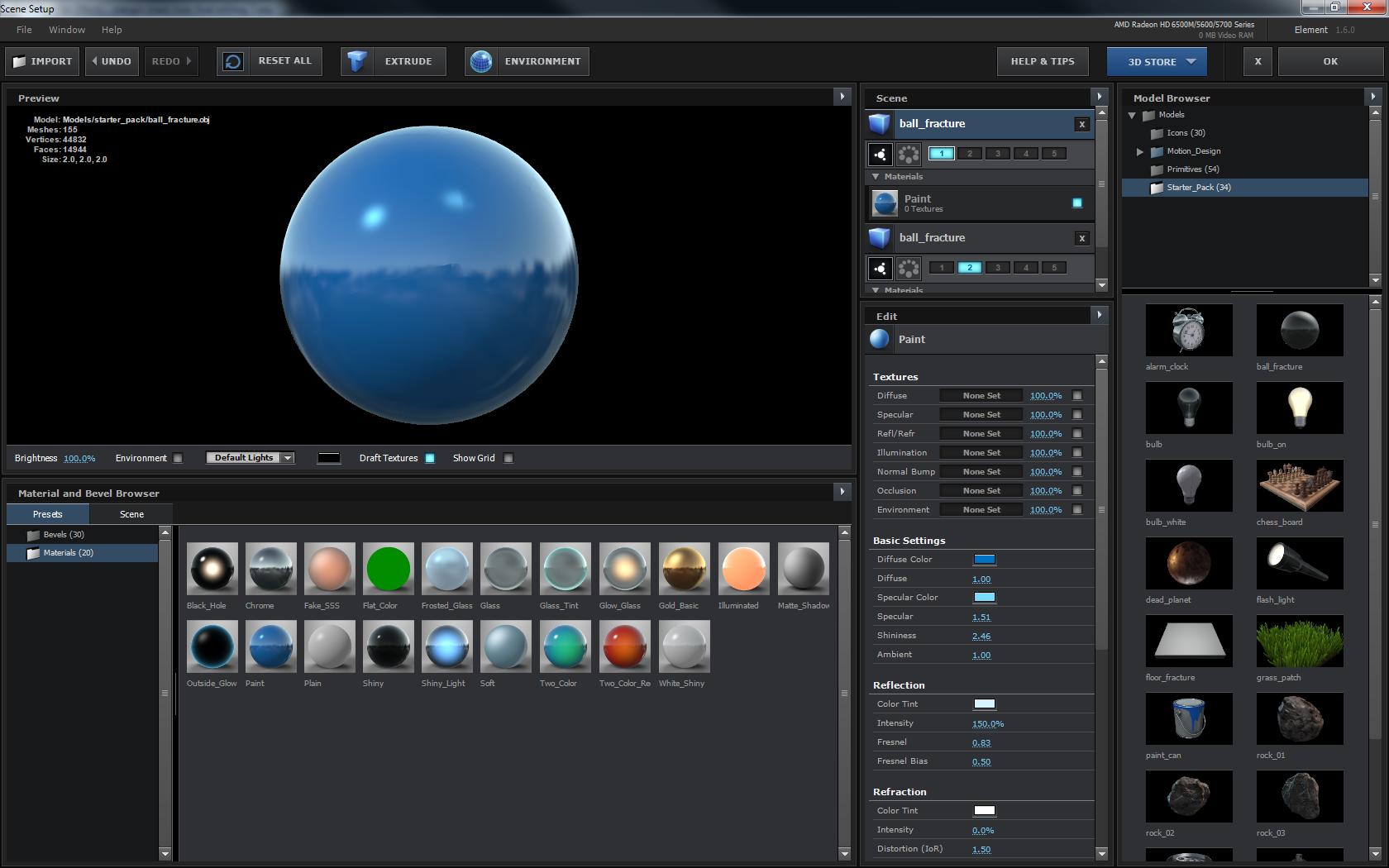Click the Reset All circular arrow icon
1389x868 pixels.
(233, 61)
